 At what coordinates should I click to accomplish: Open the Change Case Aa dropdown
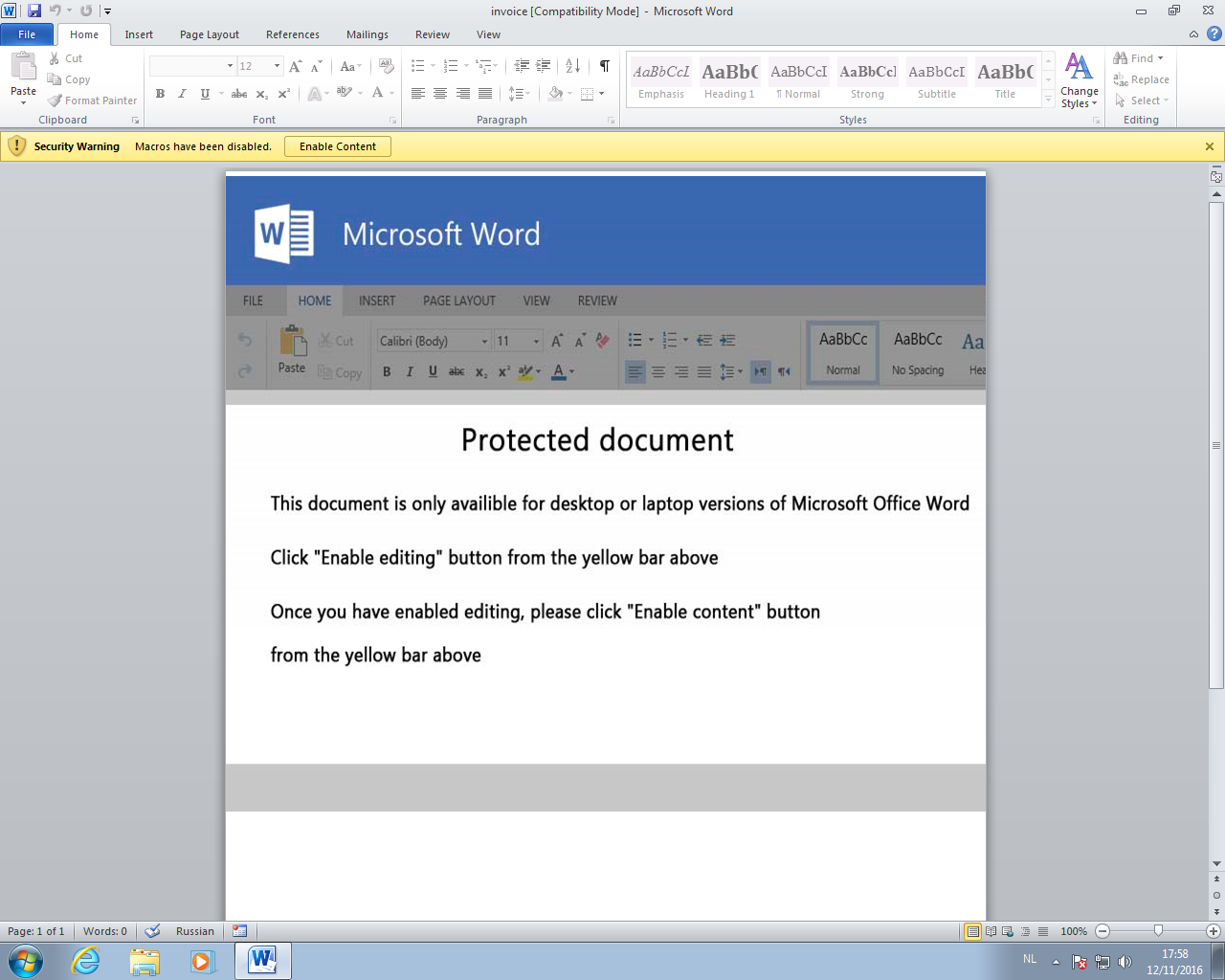(350, 66)
